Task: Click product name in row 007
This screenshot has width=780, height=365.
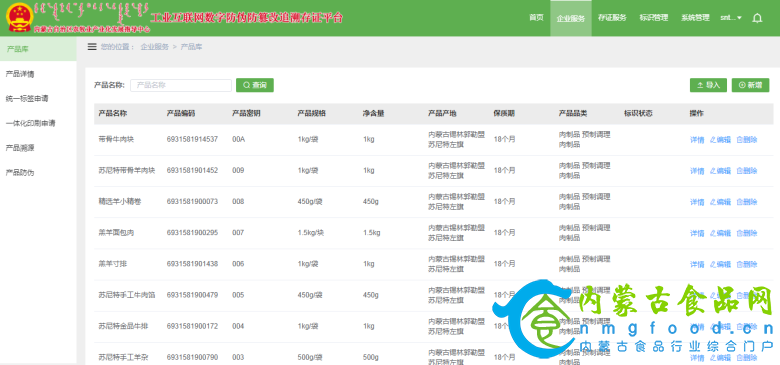Action: pyautogui.click(x=116, y=233)
